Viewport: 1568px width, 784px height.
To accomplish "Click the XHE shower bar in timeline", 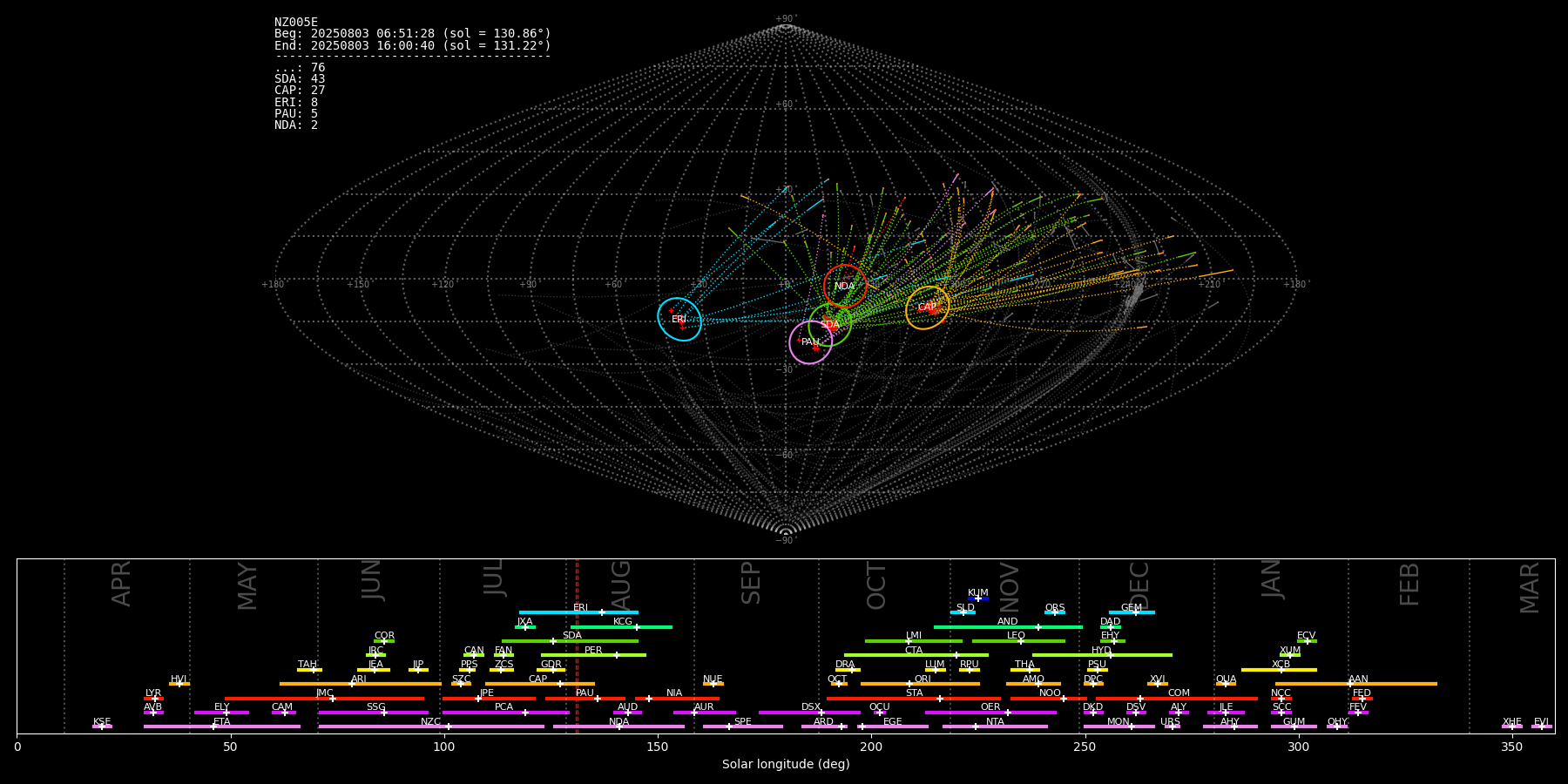I will [1512, 727].
